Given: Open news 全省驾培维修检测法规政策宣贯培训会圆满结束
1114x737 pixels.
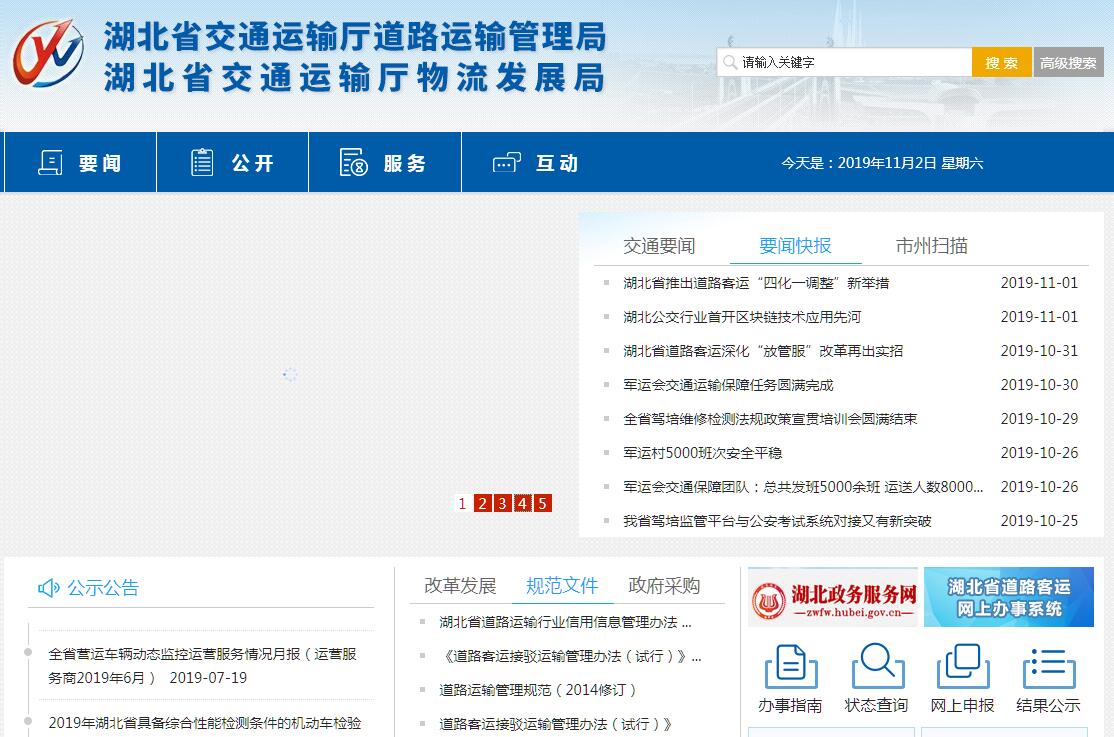Looking at the screenshot, I should pos(770,419).
